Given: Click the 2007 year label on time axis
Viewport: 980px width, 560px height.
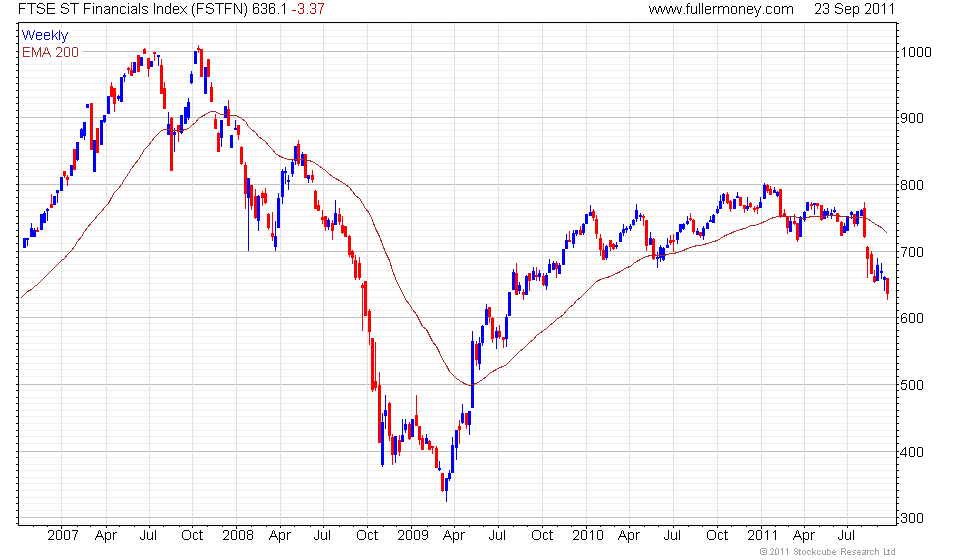Looking at the screenshot, I should [x=62, y=536].
